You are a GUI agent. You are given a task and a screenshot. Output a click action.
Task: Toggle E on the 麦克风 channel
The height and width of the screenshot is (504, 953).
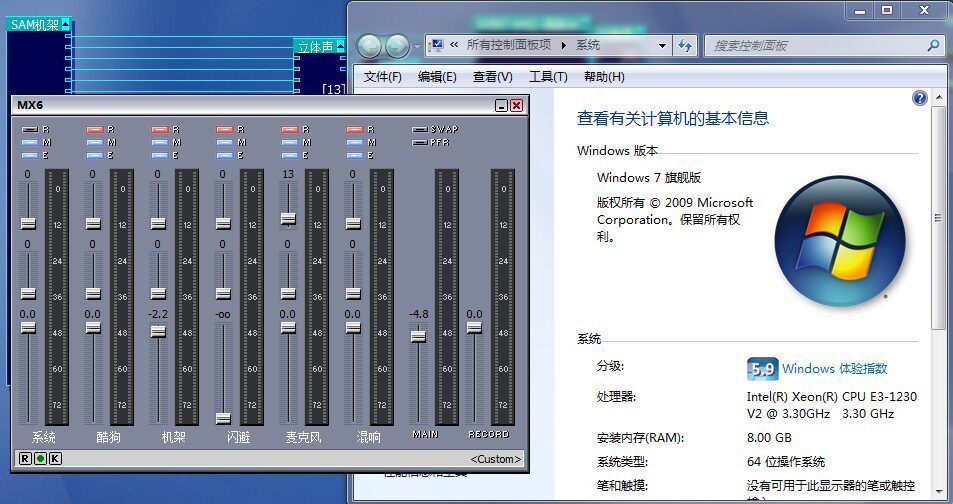[x=290, y=156]
